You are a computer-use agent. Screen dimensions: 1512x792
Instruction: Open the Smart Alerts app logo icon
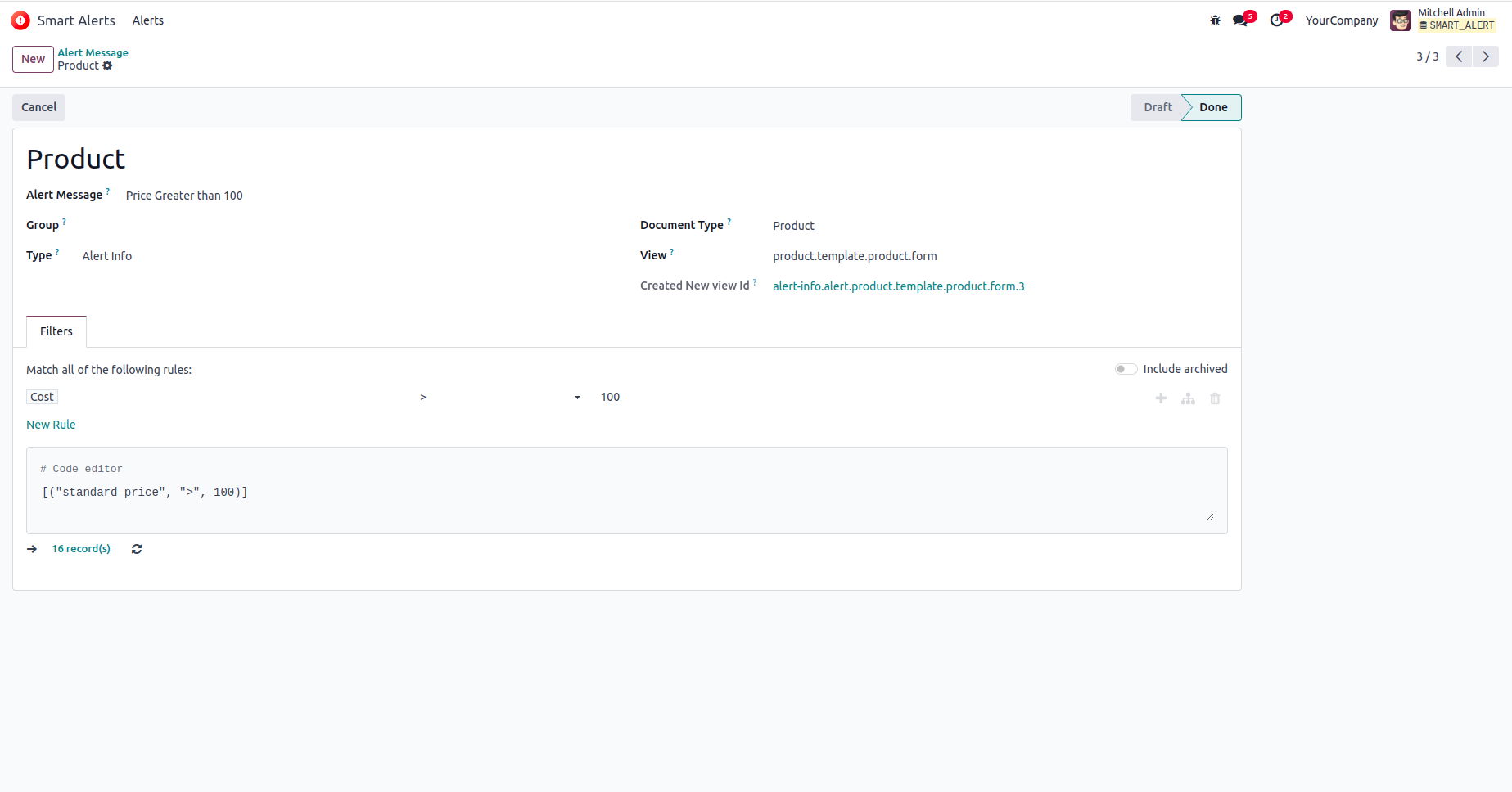[x=20, y=20]
